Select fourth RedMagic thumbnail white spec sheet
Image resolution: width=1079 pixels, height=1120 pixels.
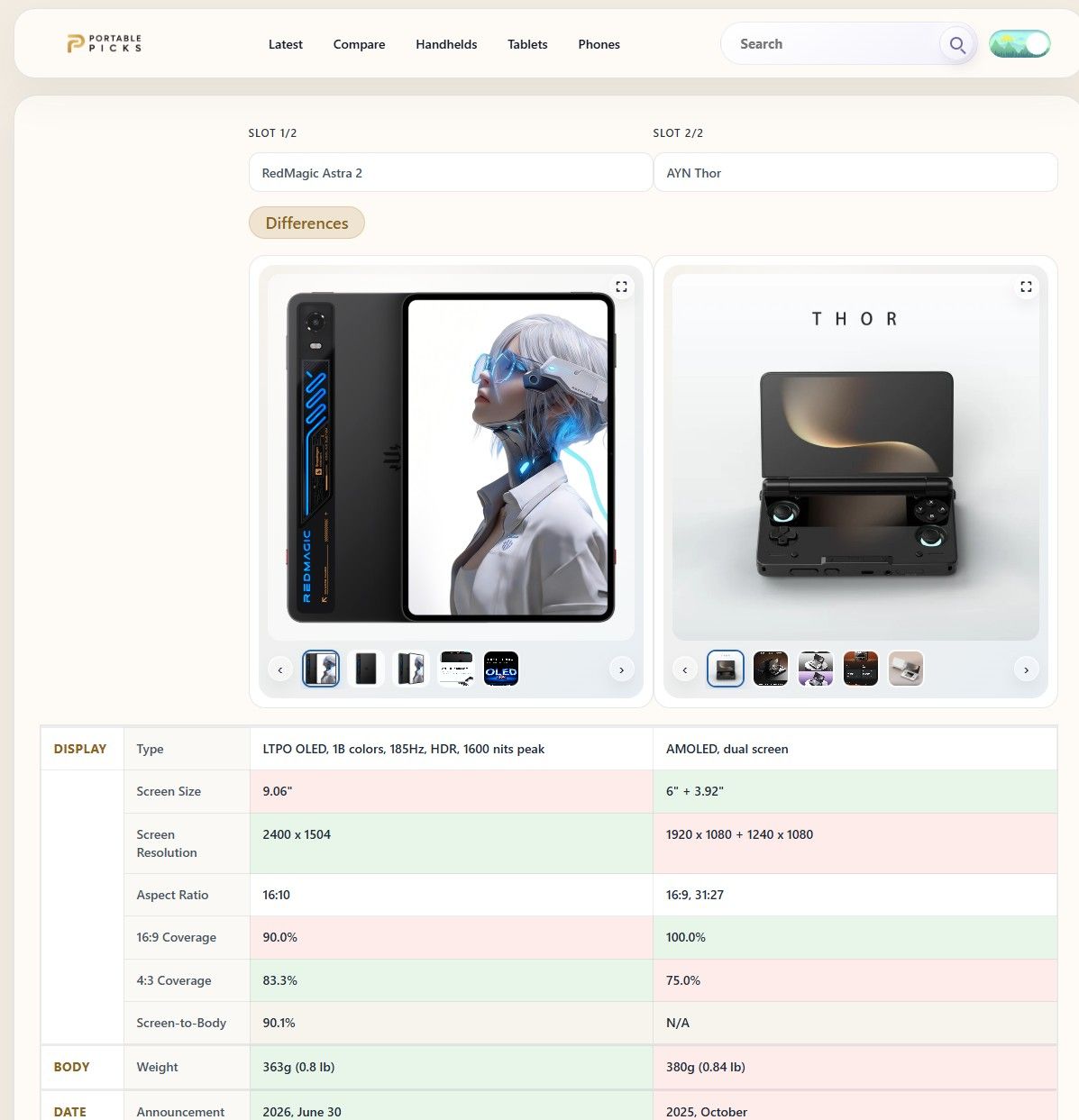456,669
